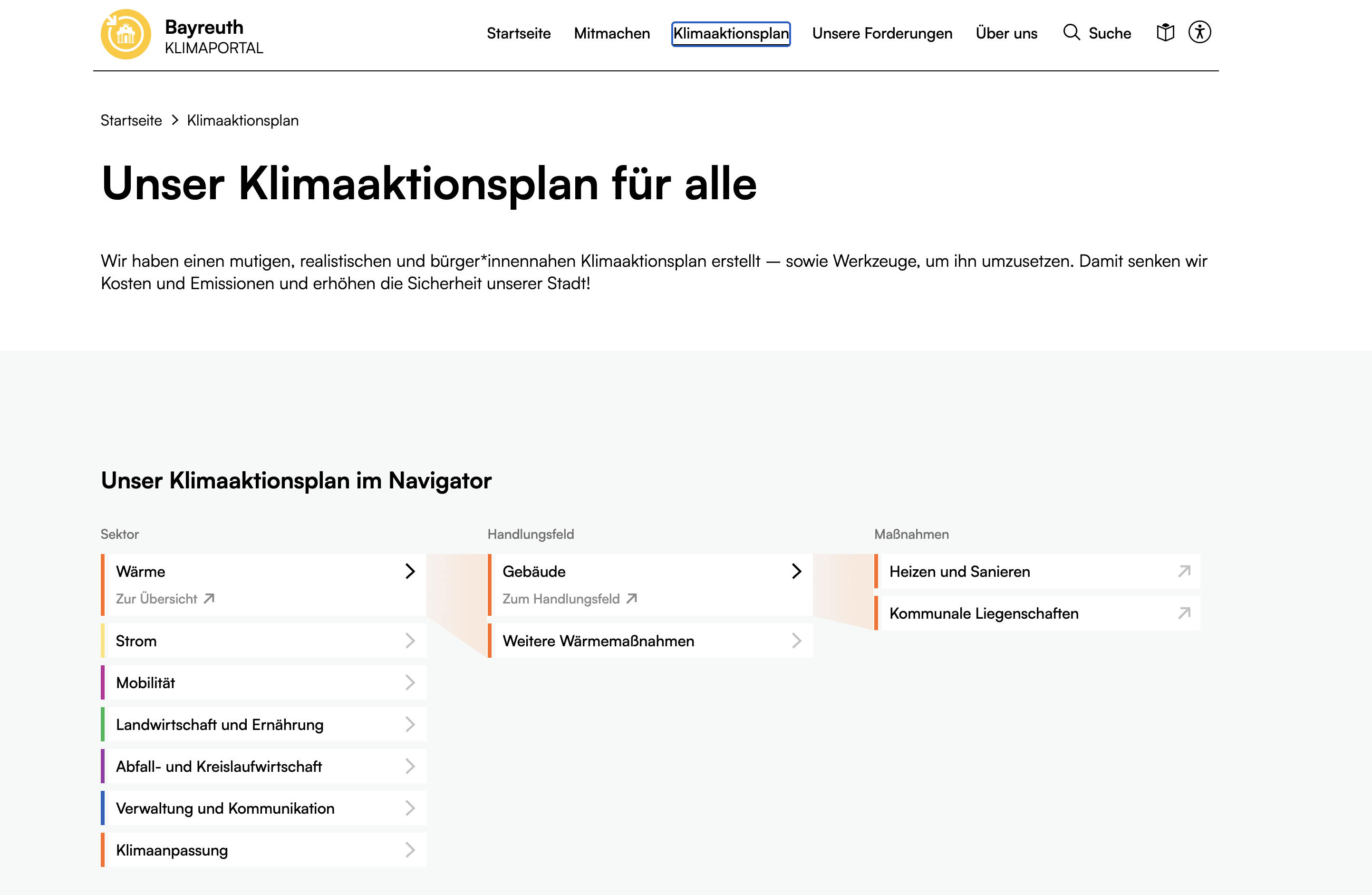Go to Über uns page
The width and height of the screenshot is (1372, 895).
click(1006, 33)
